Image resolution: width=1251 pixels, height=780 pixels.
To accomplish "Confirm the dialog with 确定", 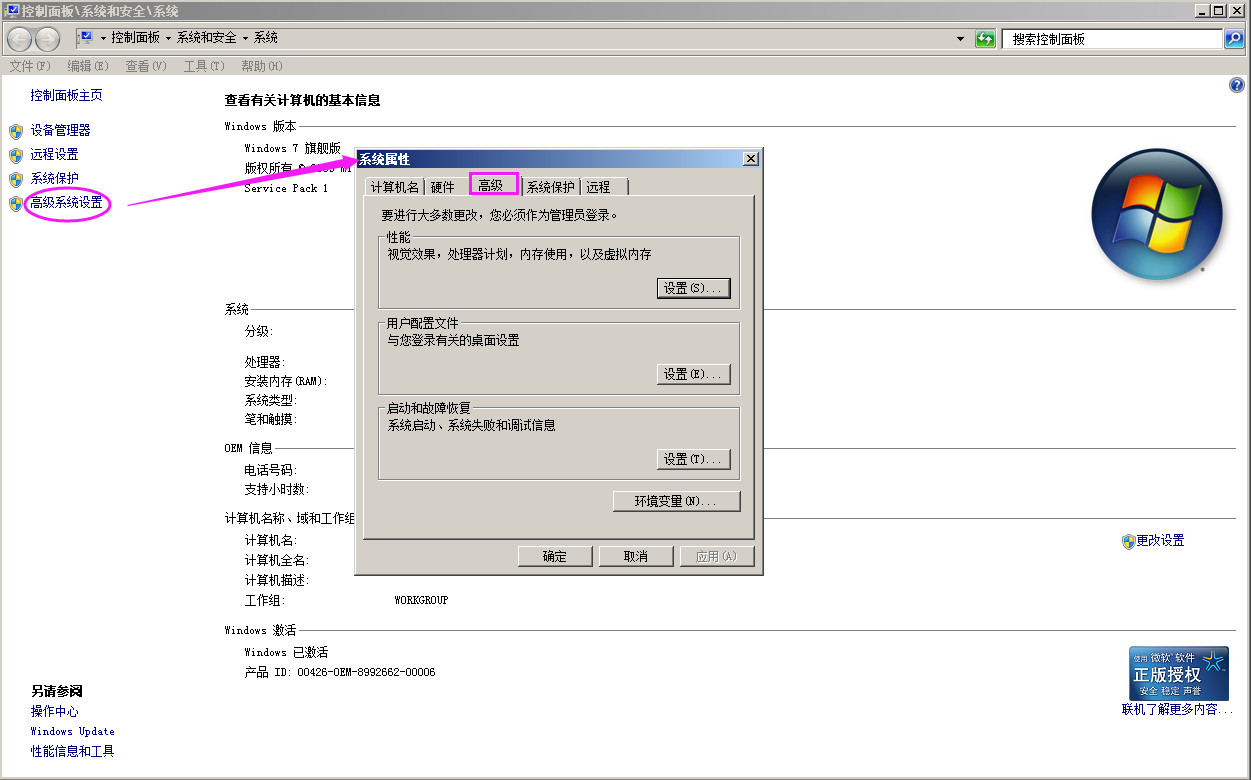I will pos(555,556).
